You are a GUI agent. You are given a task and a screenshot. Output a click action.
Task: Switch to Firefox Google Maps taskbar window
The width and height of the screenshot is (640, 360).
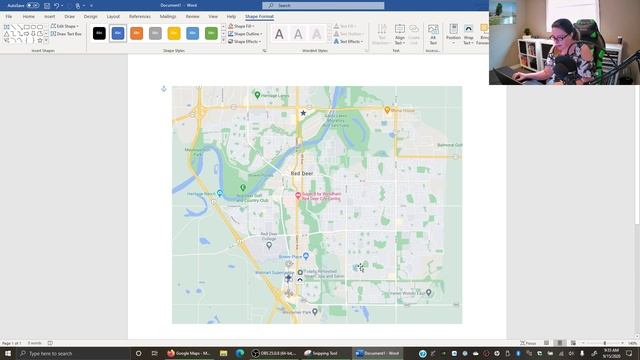tap(189, 353)
